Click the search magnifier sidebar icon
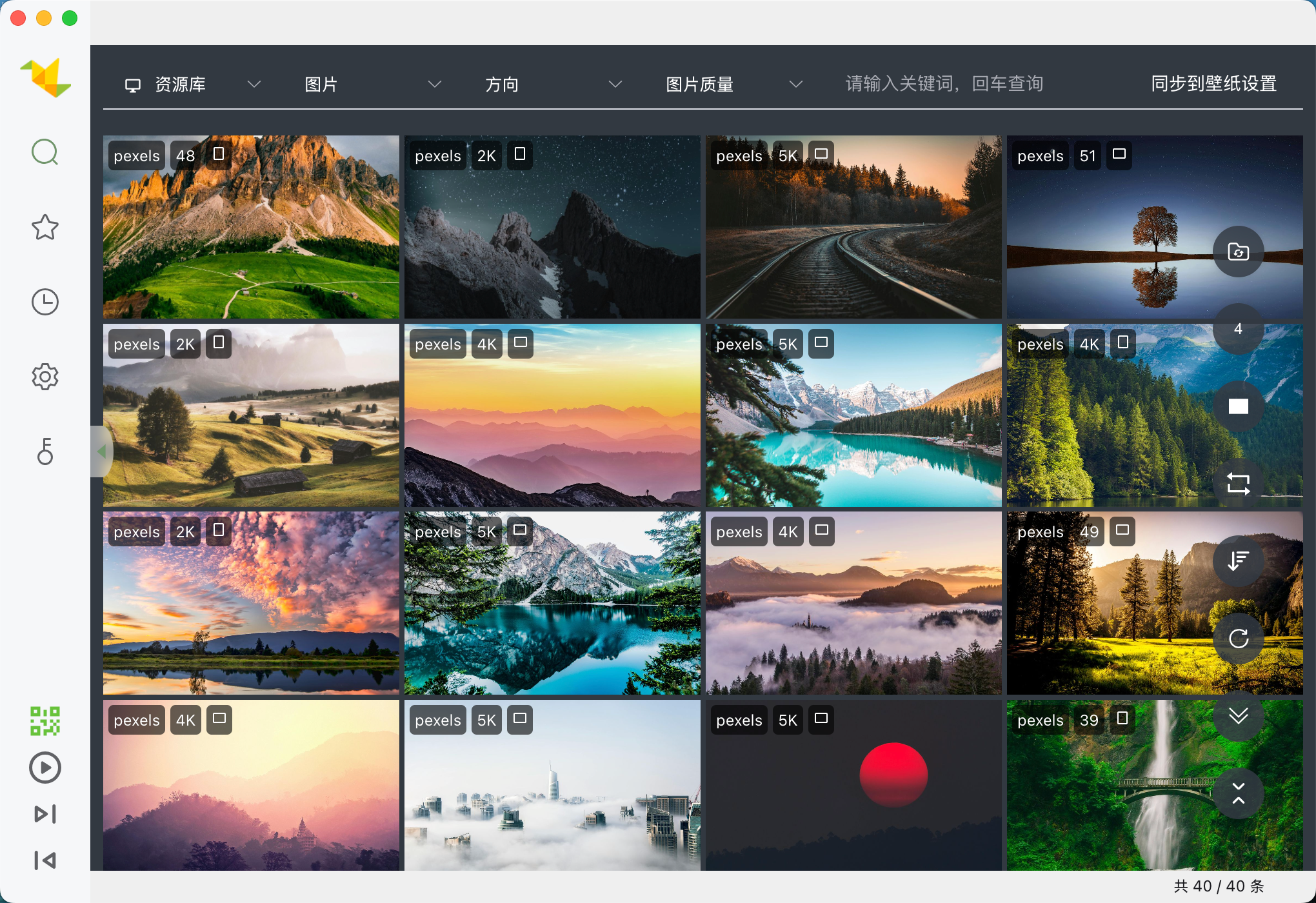 [x=45, y=152]
